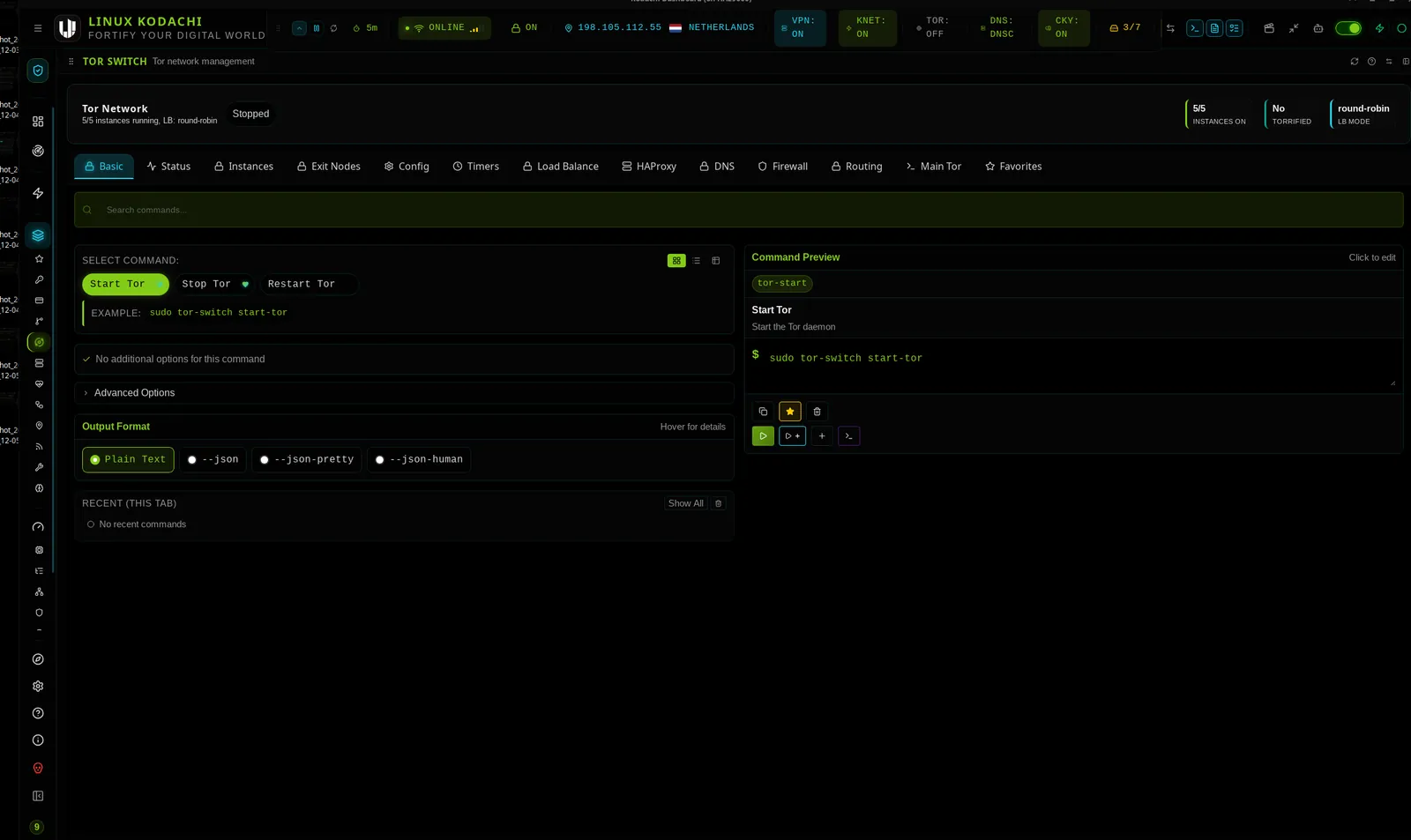Open the speedometer gauge icon in the sidebar

pos(38,527)
